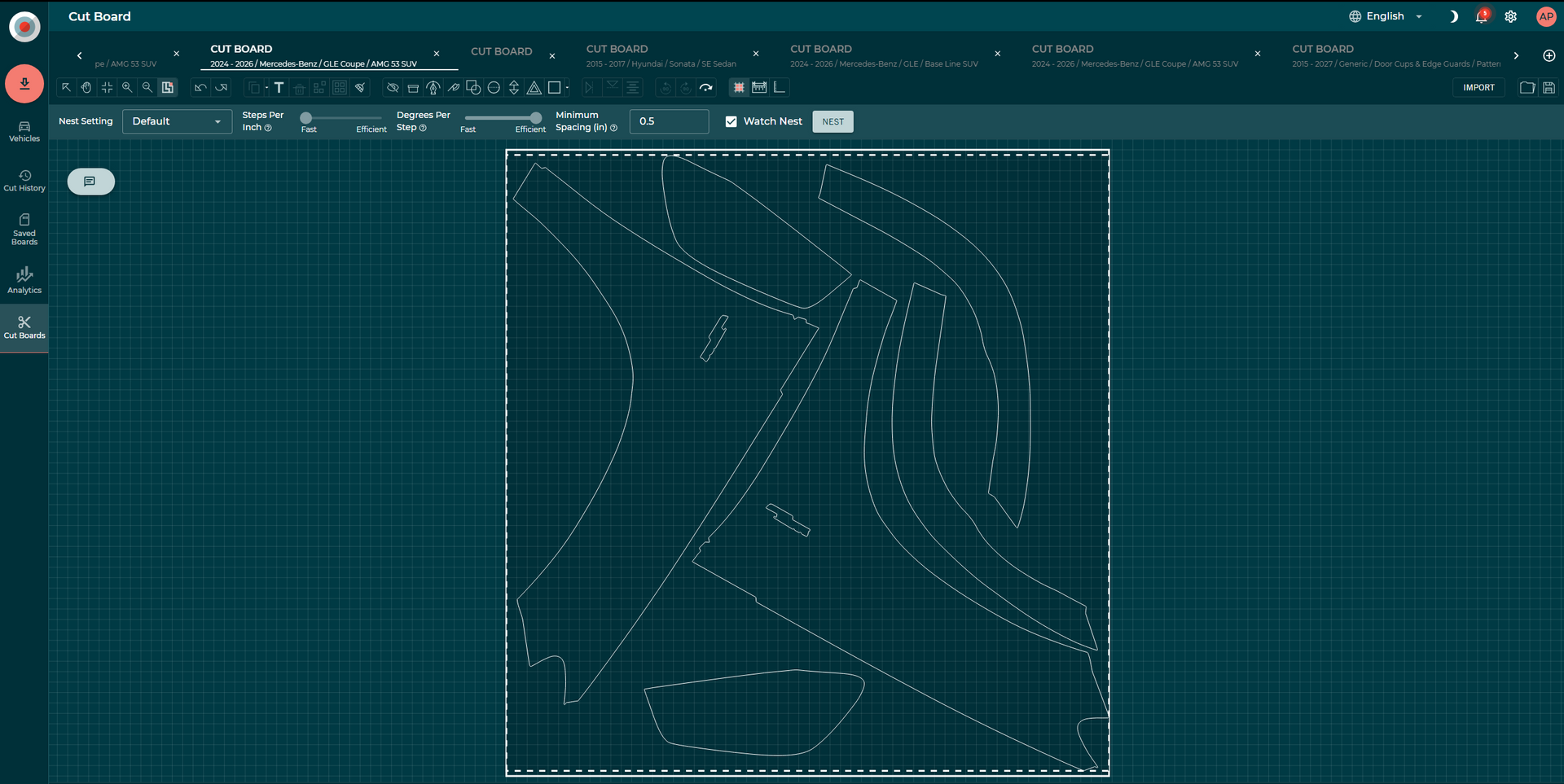The image size is (1564, 784).
Task: Click the undo arrow icon
Action: (200, 87)
